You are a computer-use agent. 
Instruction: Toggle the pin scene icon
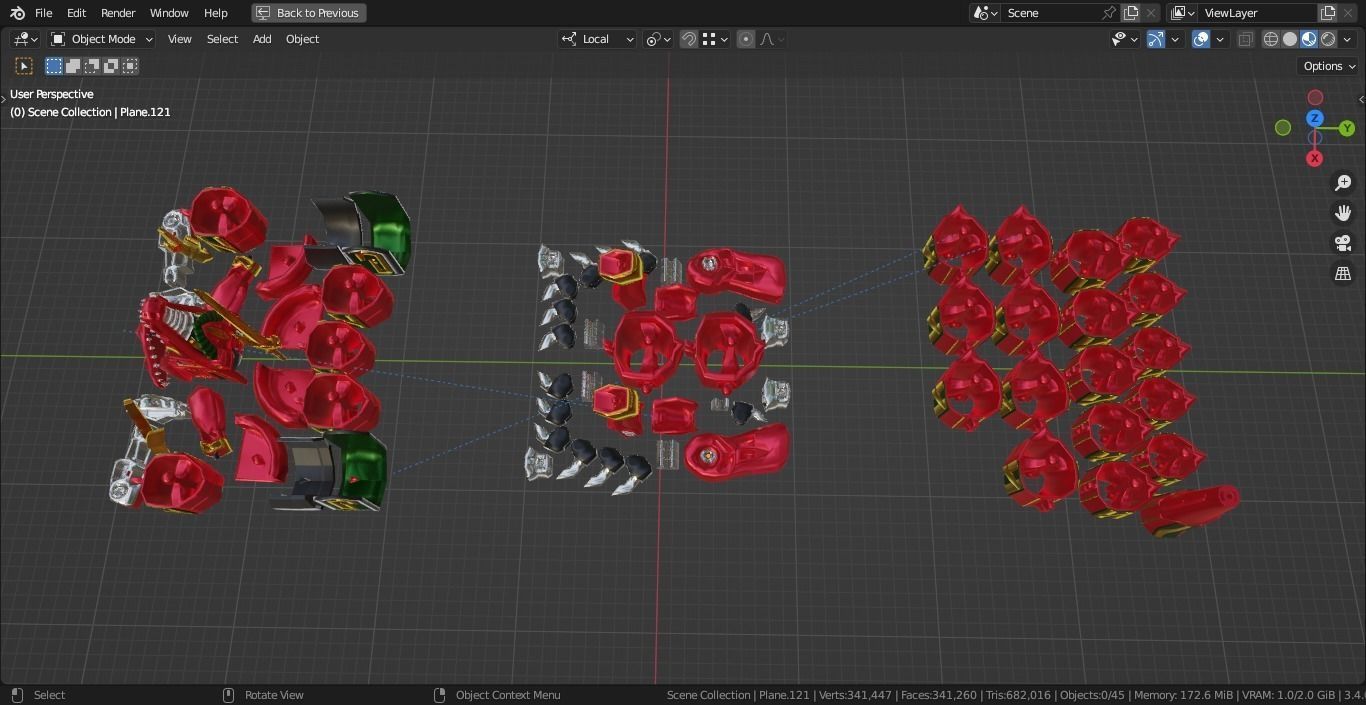1109,13
